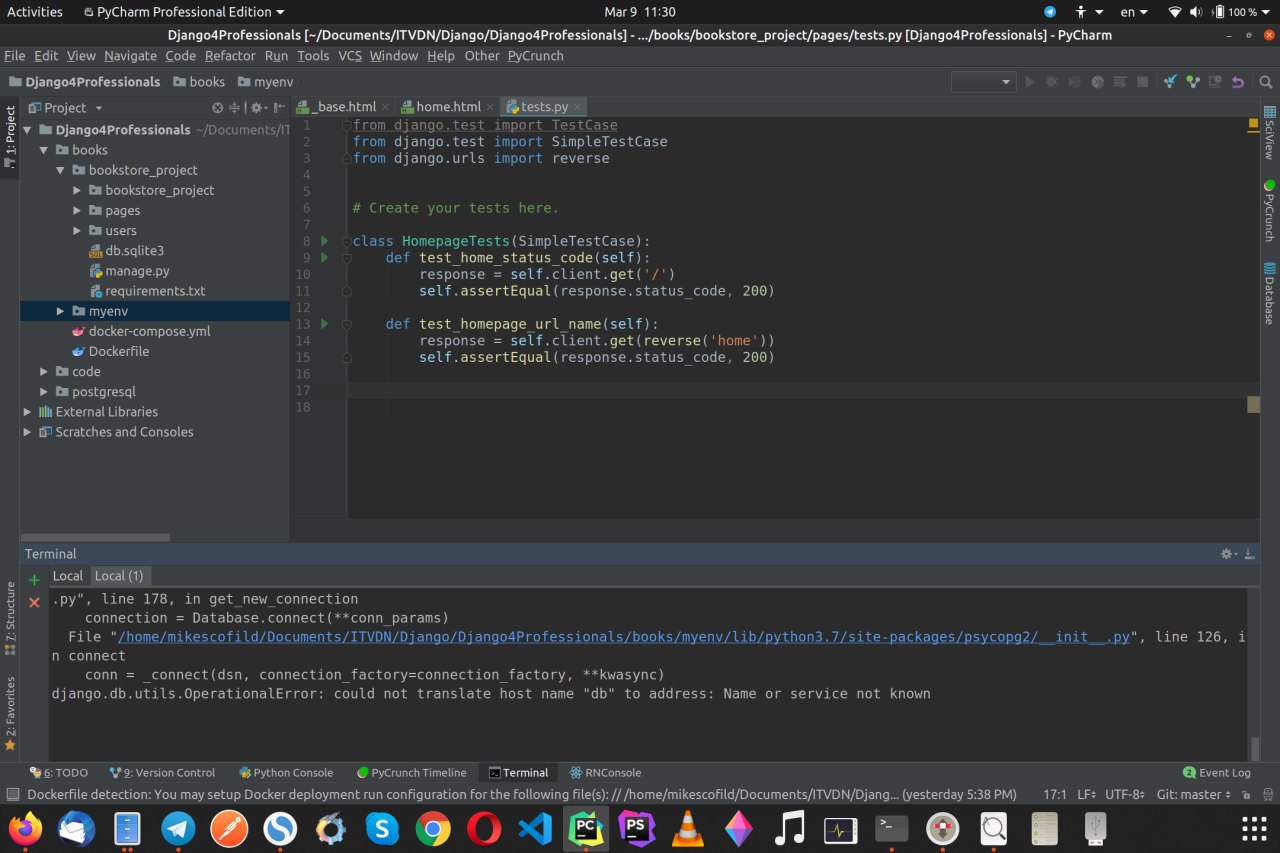Screen dimensions: 1280x853
Task: Toggle the 1: Project side tool window
Action: (10, 136)
